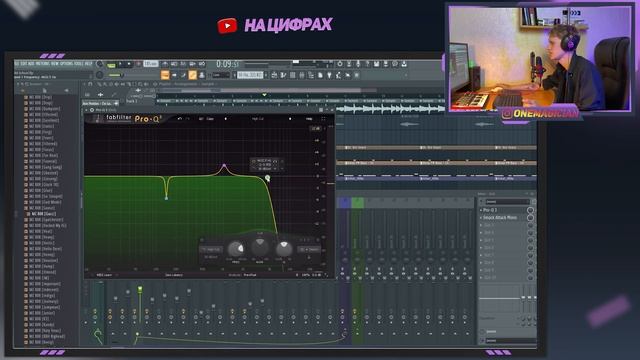Click the GAIN knob in Pro-Q 3
The image size is (640, 360).
pos(260,247)
